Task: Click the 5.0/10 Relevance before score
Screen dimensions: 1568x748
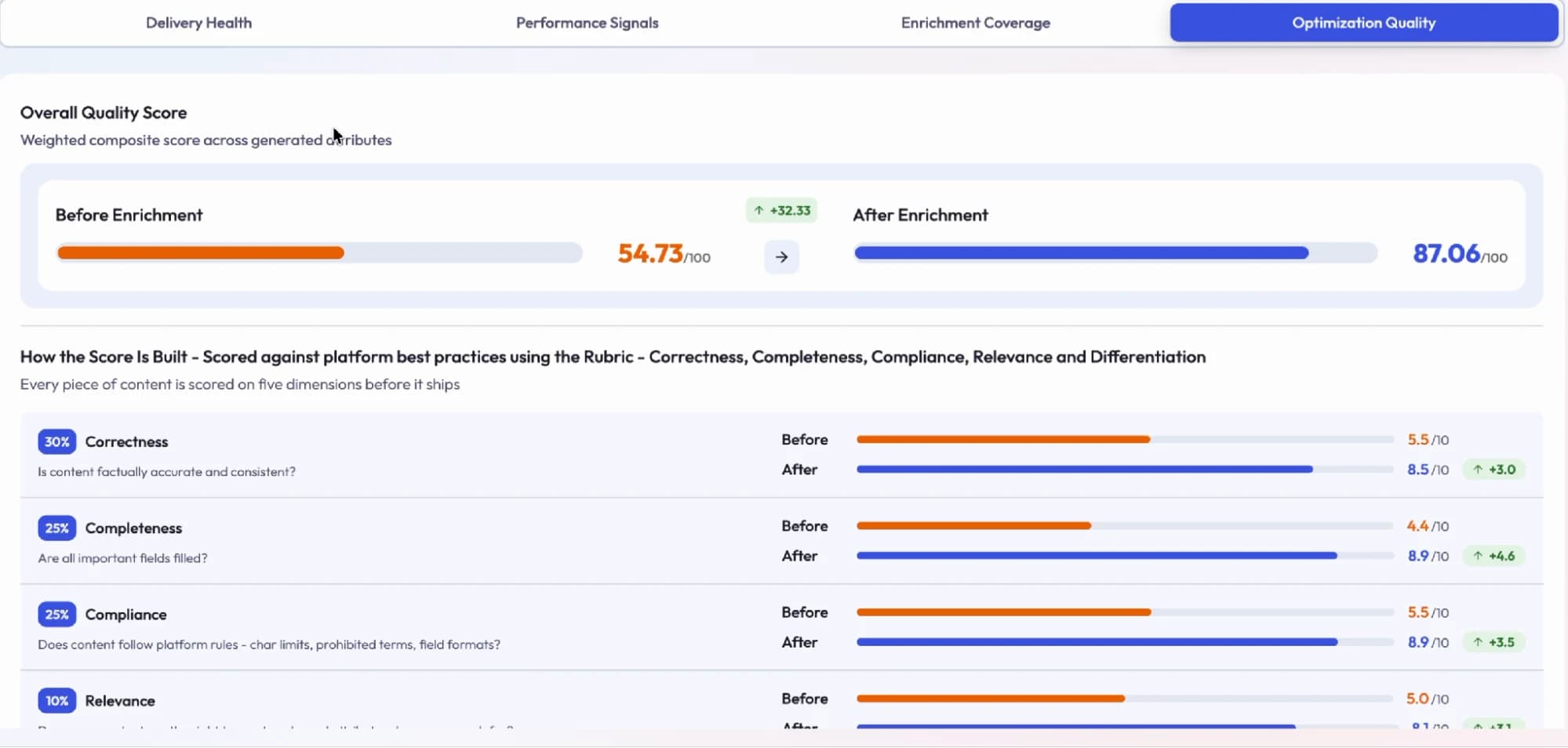Action: click(x=1428, y=699)
